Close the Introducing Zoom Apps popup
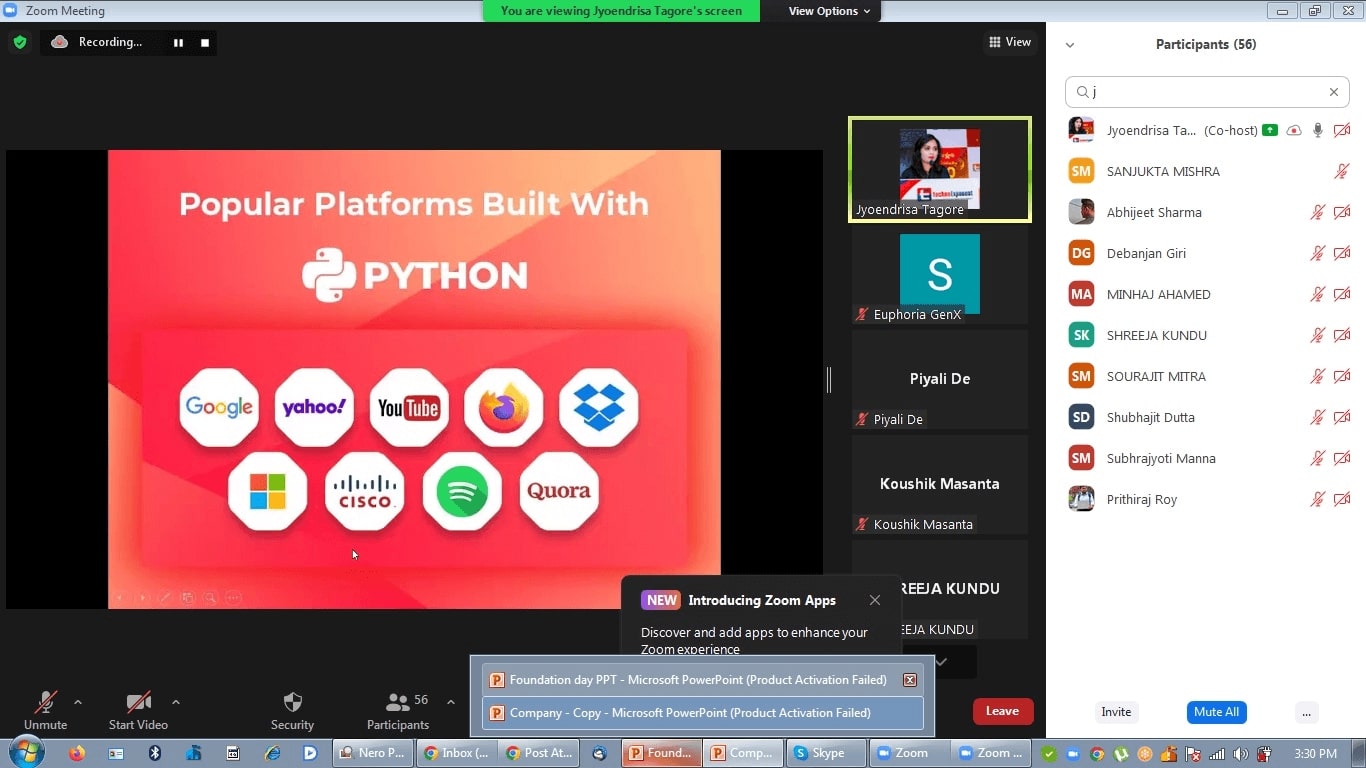This screenshot has height=768, width=1366. (875, 600)
